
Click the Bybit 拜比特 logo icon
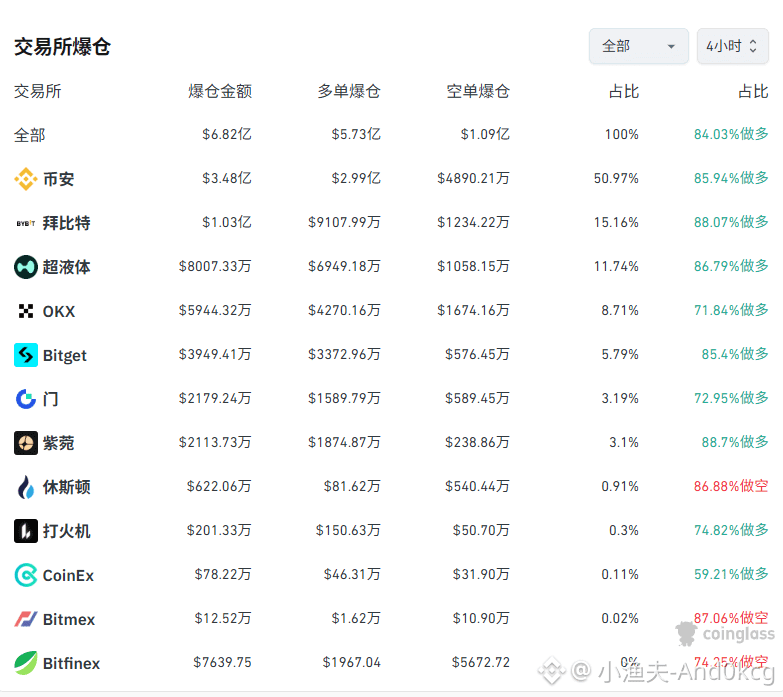[x=25, y=223]
